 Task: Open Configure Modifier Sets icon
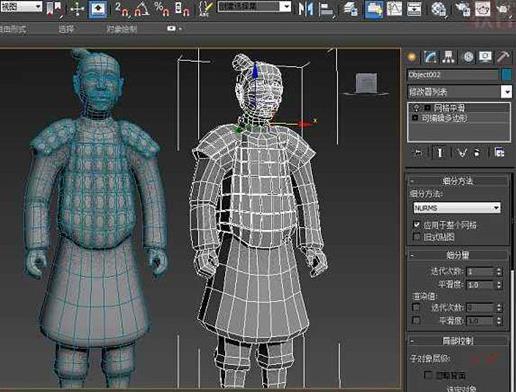click(x=499, y=153)
